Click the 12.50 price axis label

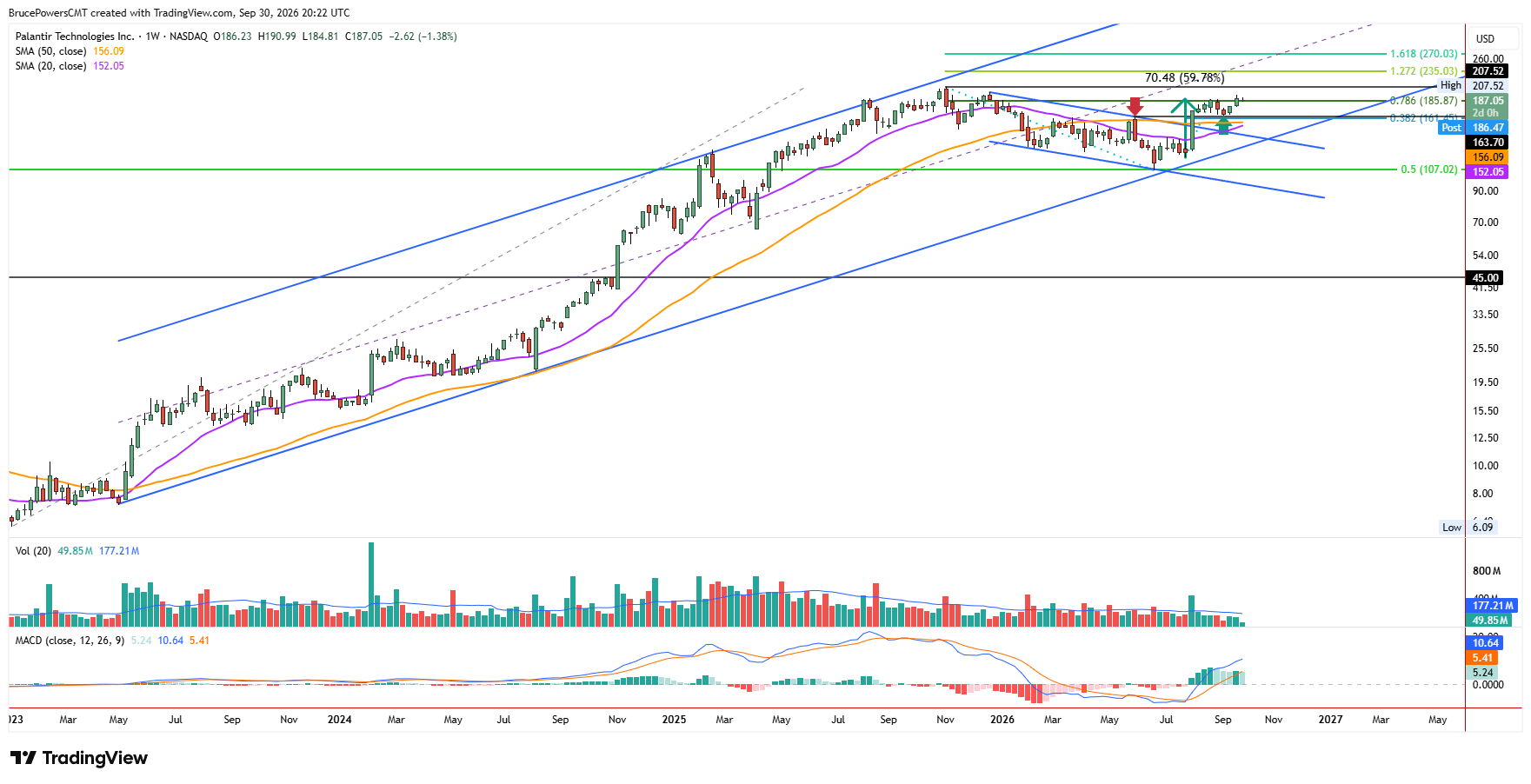pos(1485,438)
